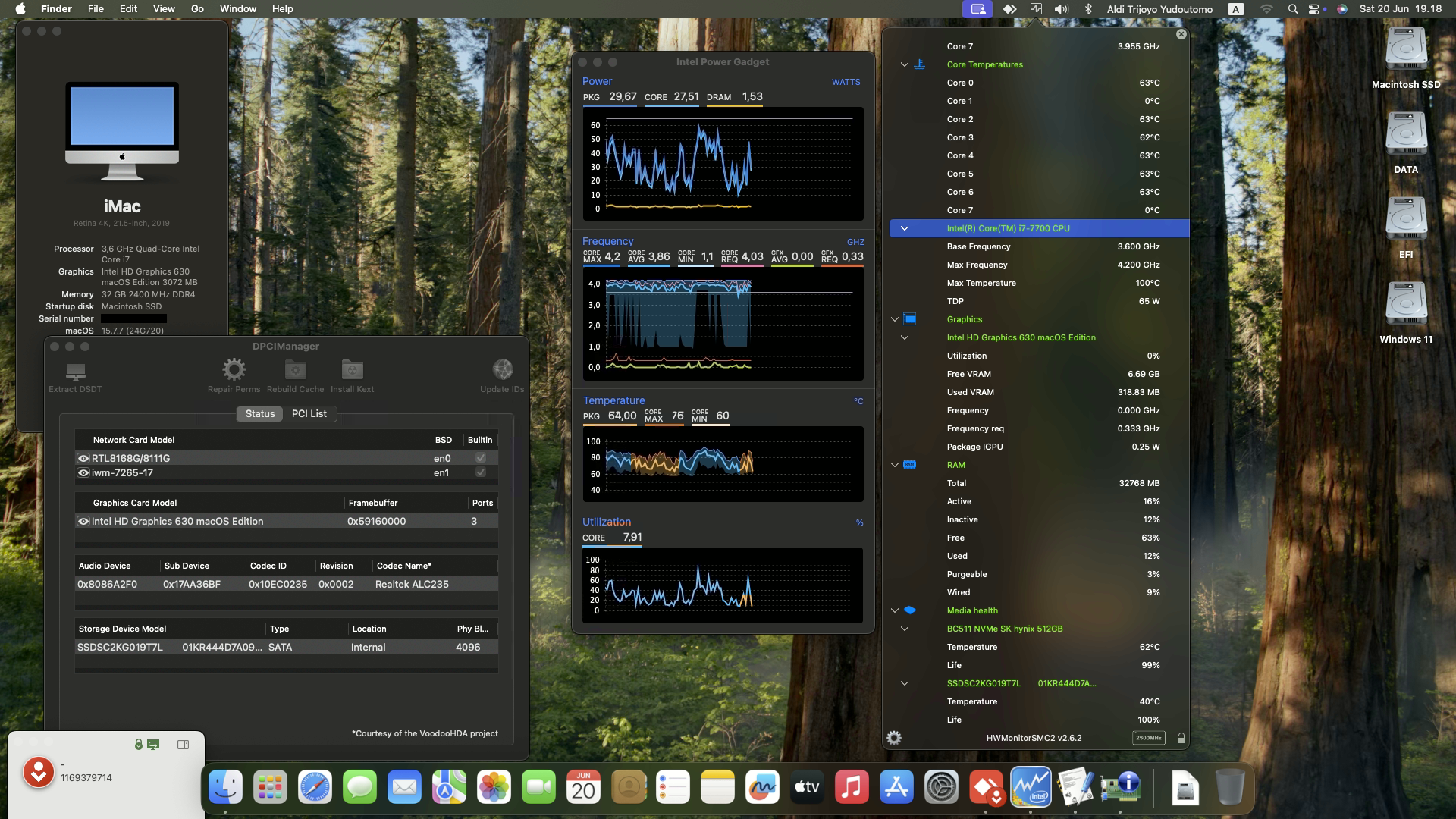1456x819 pixels.
Task: Click the Power graph in Intel Power Gadget
Action: point(723,165)
